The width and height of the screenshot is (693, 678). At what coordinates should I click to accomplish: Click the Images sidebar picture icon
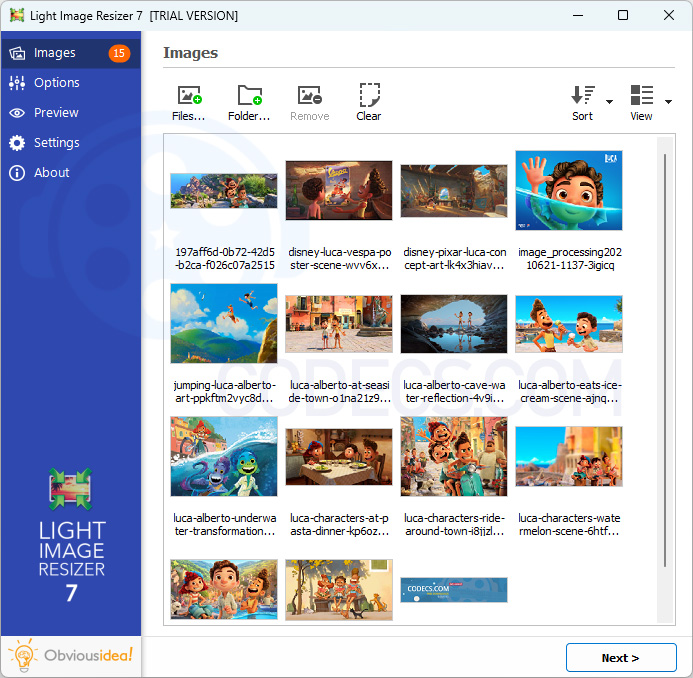(17, 53)
